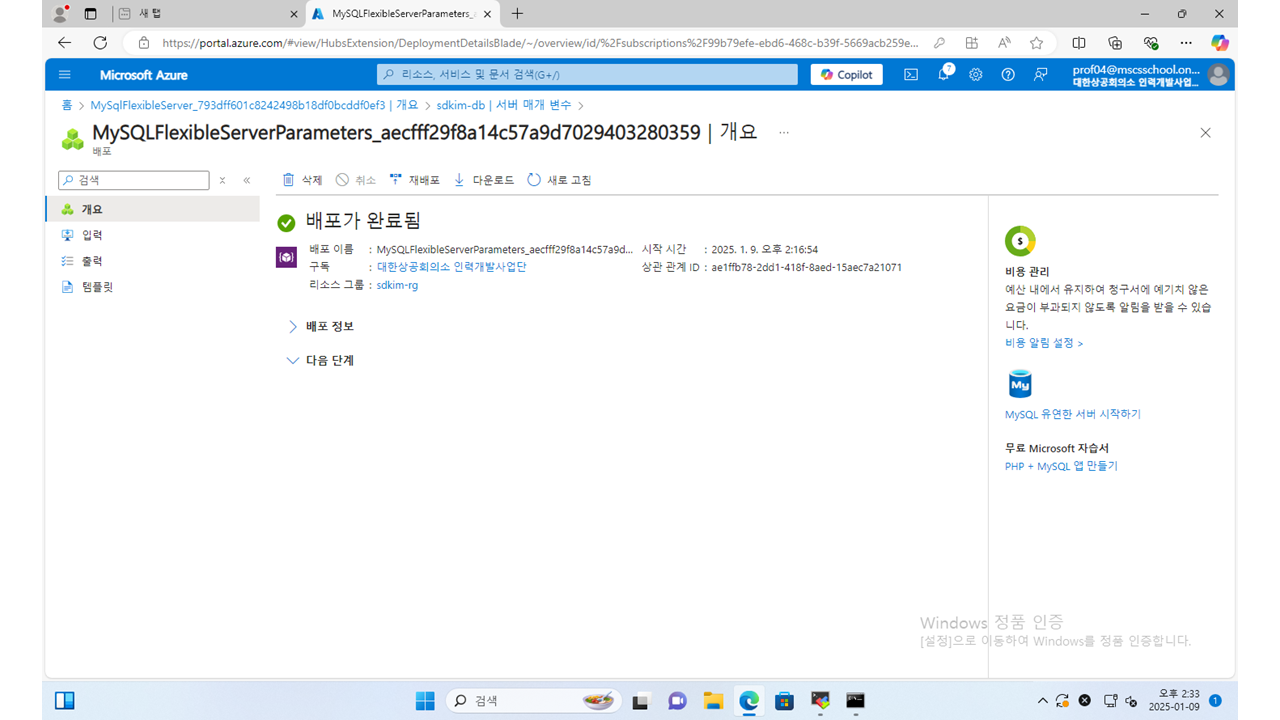Collapse the 다음 단계 section
Screen dimensions: 1280x720
point(320,360)
